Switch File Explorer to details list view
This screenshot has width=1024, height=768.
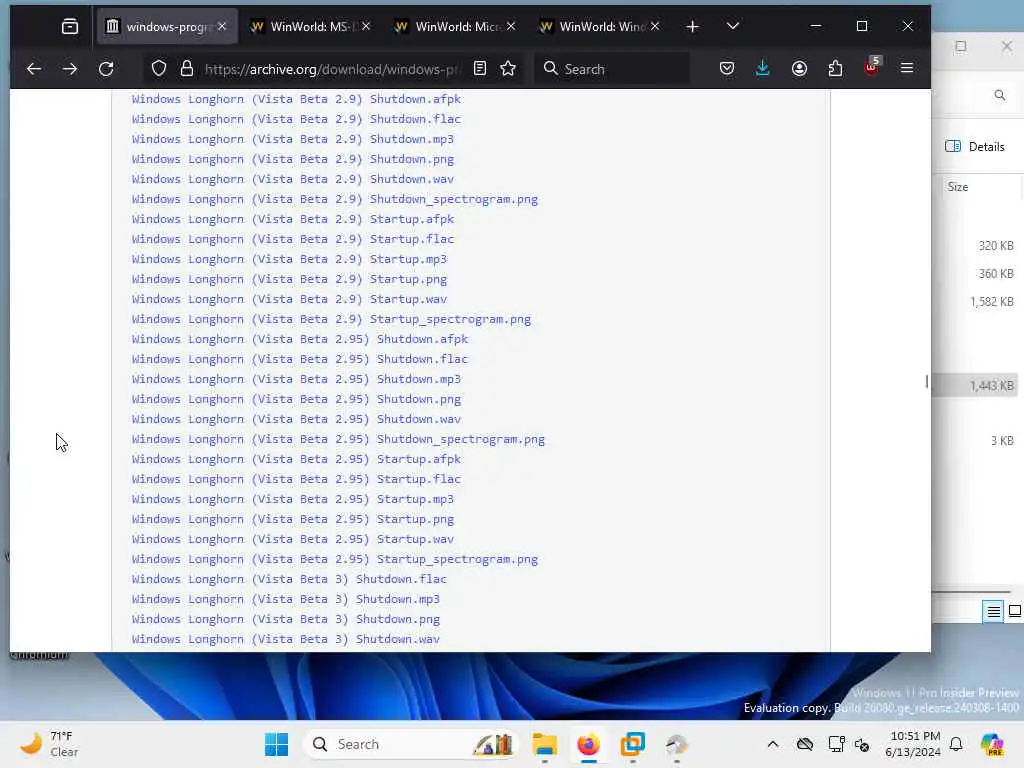click(993, 611)
